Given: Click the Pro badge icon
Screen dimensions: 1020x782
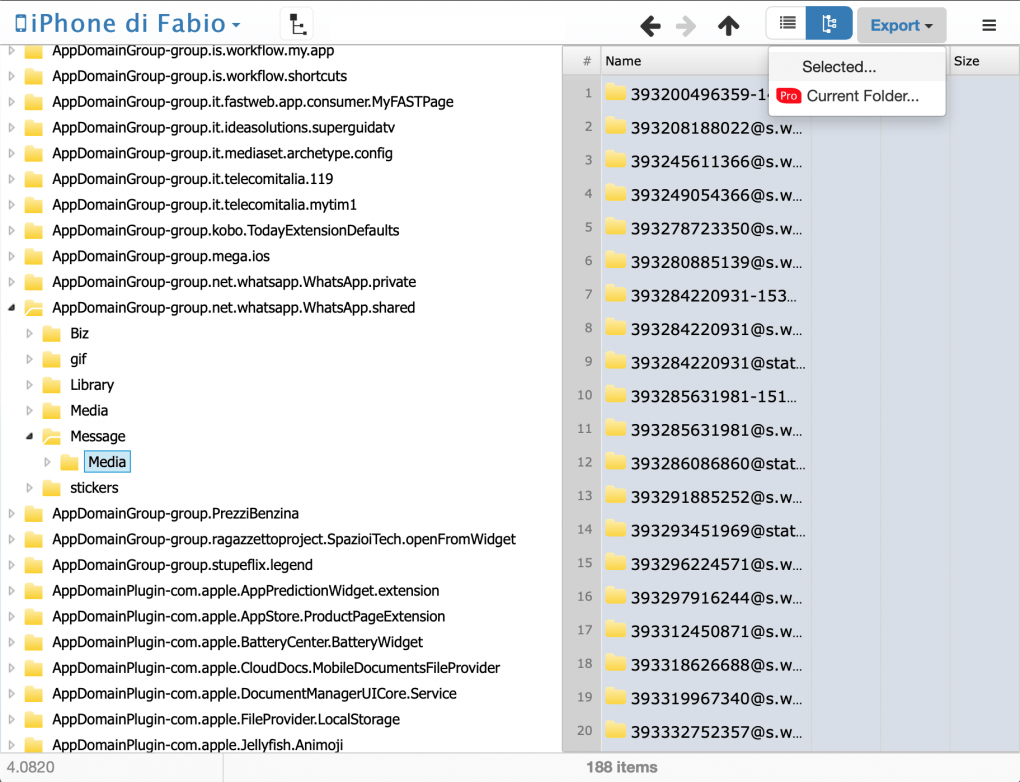Looking at the screenshot, I should point(788,96).
